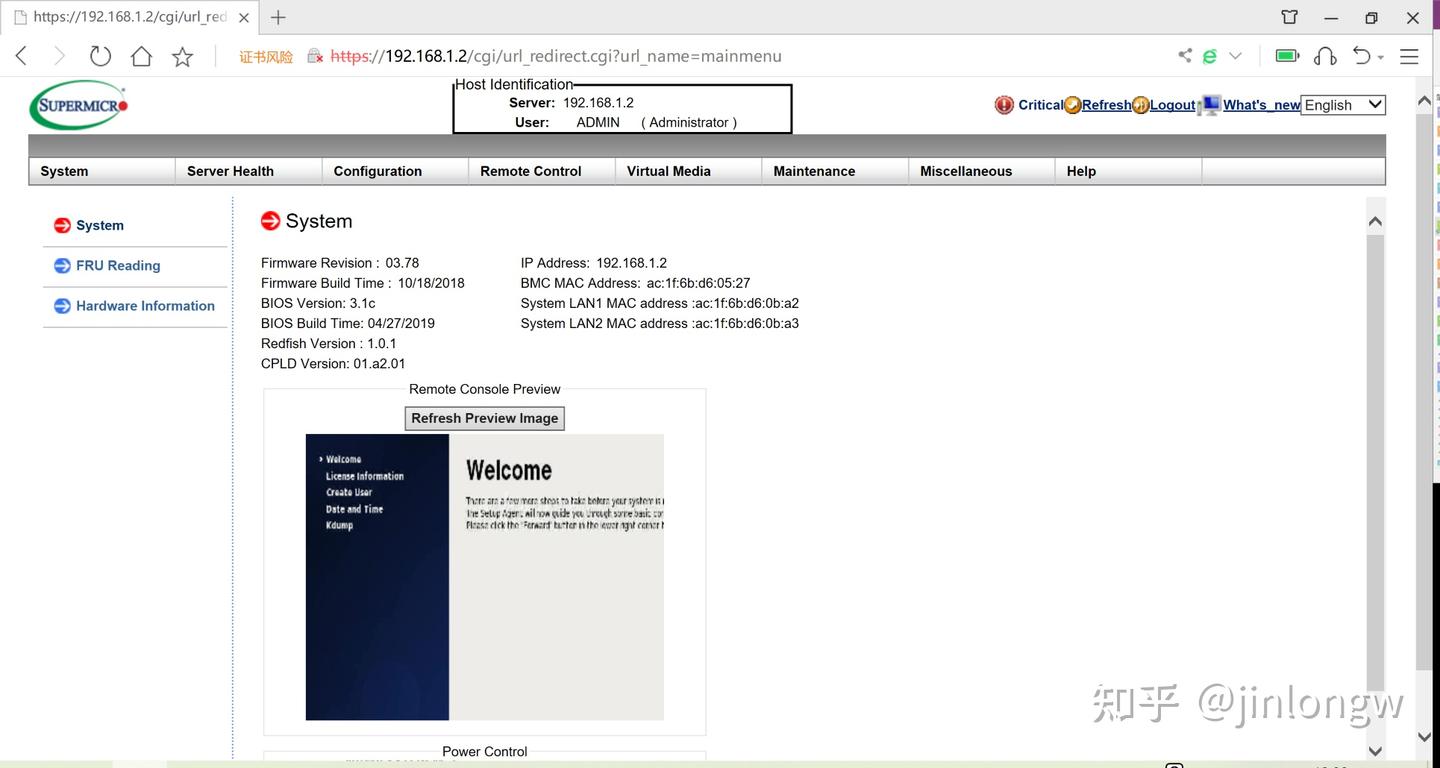Click the Logout link
1440x768 pixels.
[x=1173, y=105]
